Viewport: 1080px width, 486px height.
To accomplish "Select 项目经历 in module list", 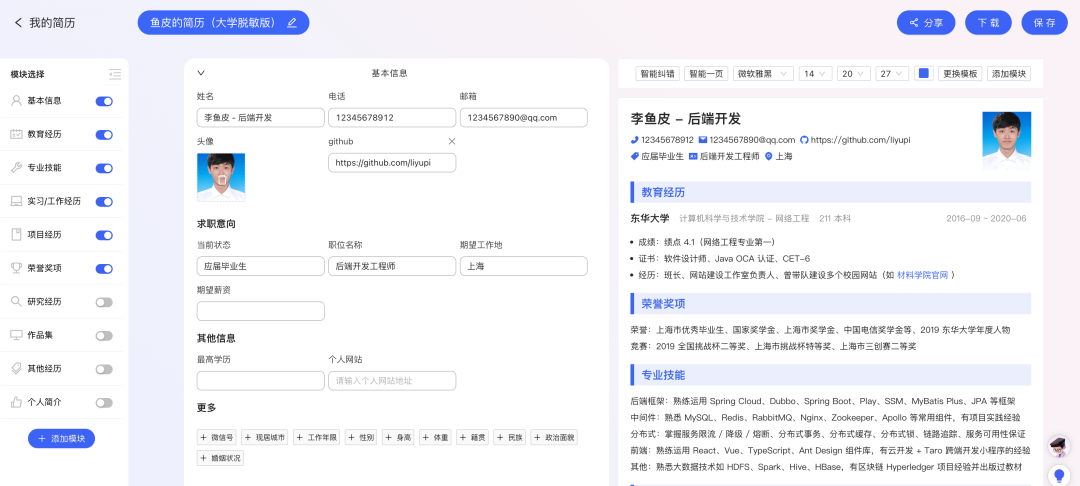I will [44, 235].
